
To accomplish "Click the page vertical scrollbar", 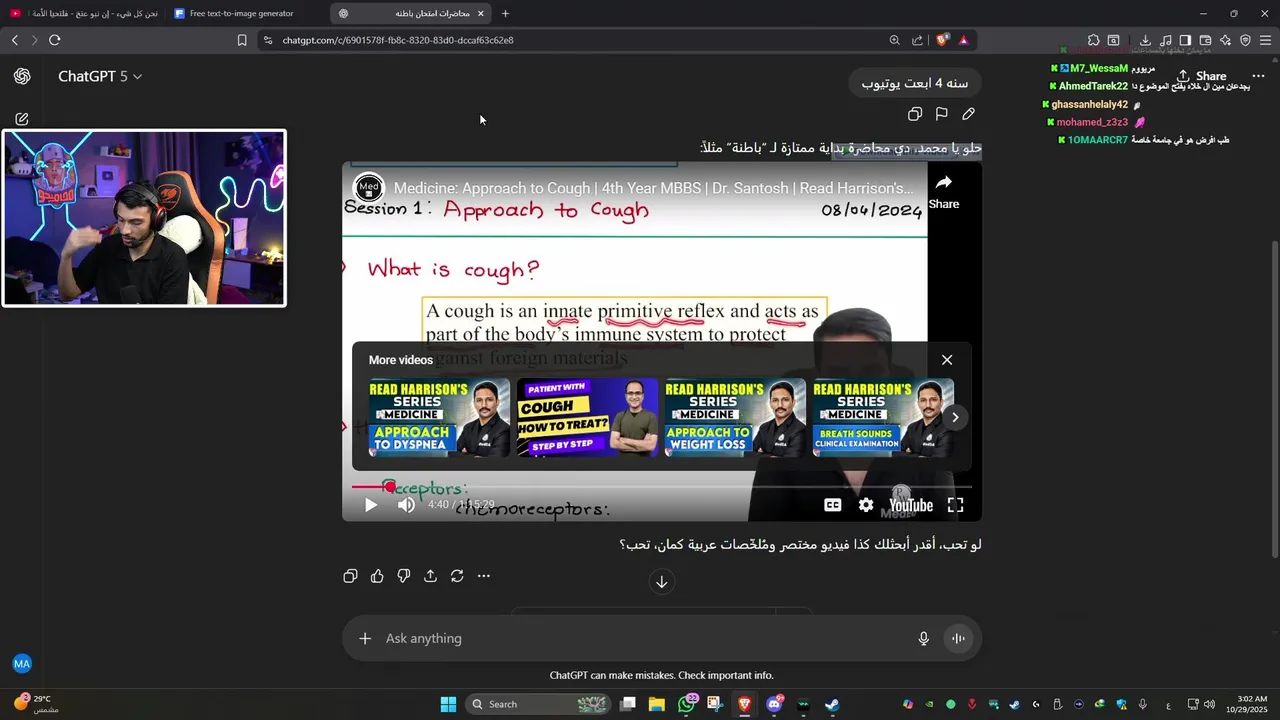I will pyautogui.click(x=1274, y=399).
